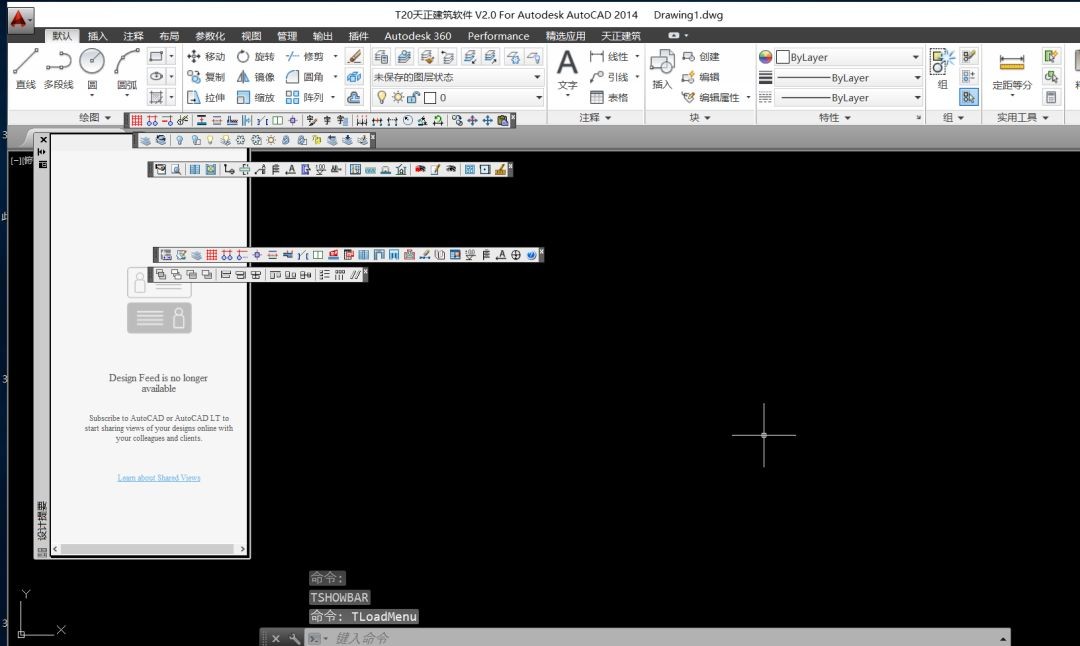Screen dimensions: 1080x646
Task: Click the 缩放 (Scale) tool
Action: (255, 97)
